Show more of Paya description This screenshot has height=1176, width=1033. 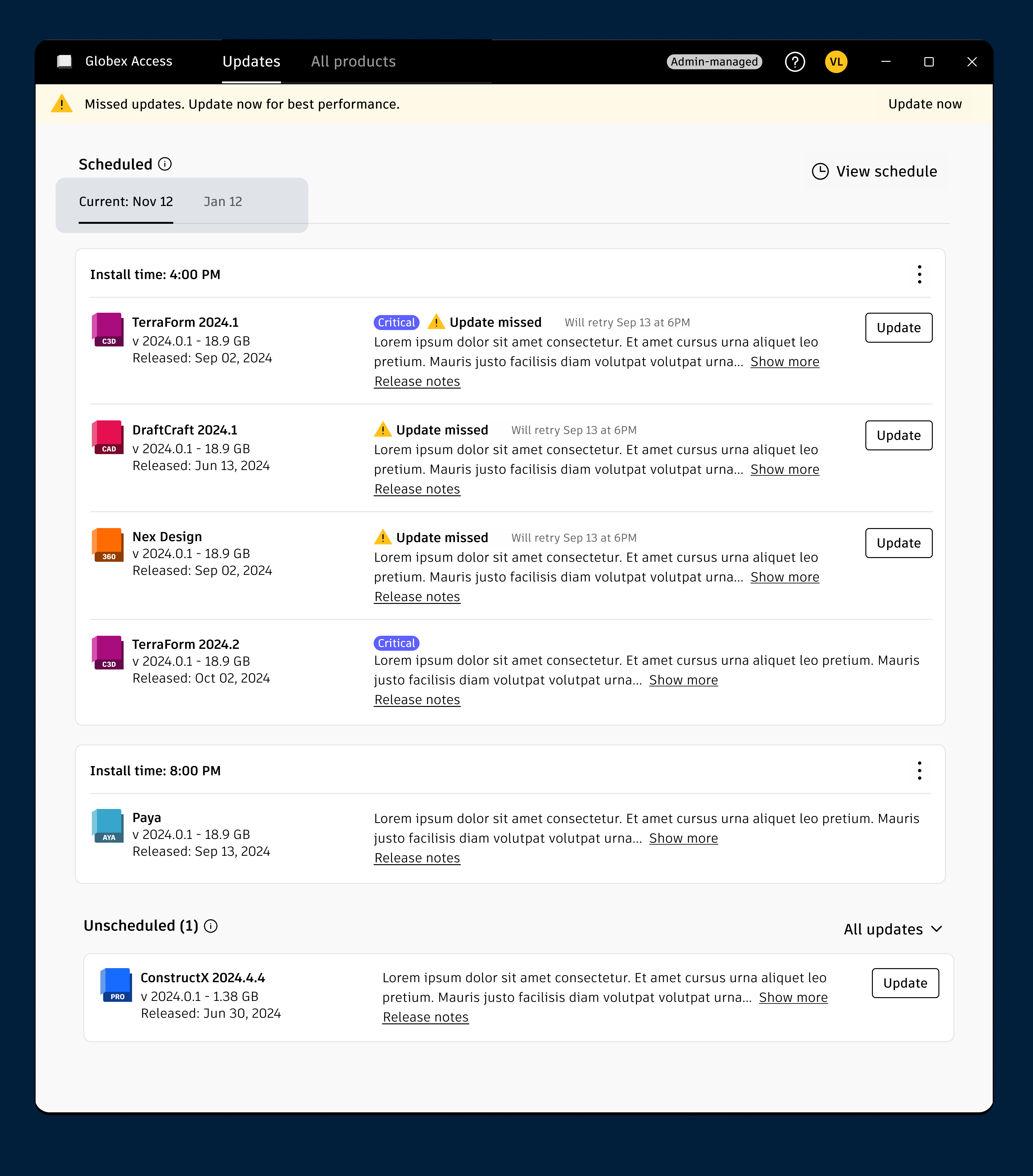point(684,838)
